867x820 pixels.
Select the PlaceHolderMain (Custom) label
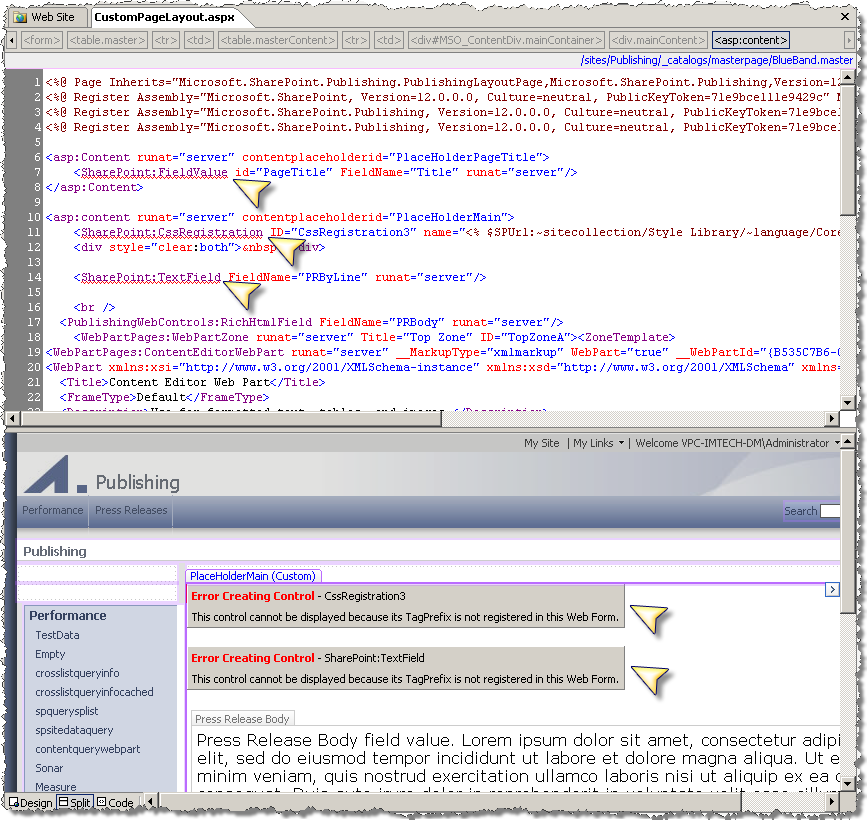253,576
